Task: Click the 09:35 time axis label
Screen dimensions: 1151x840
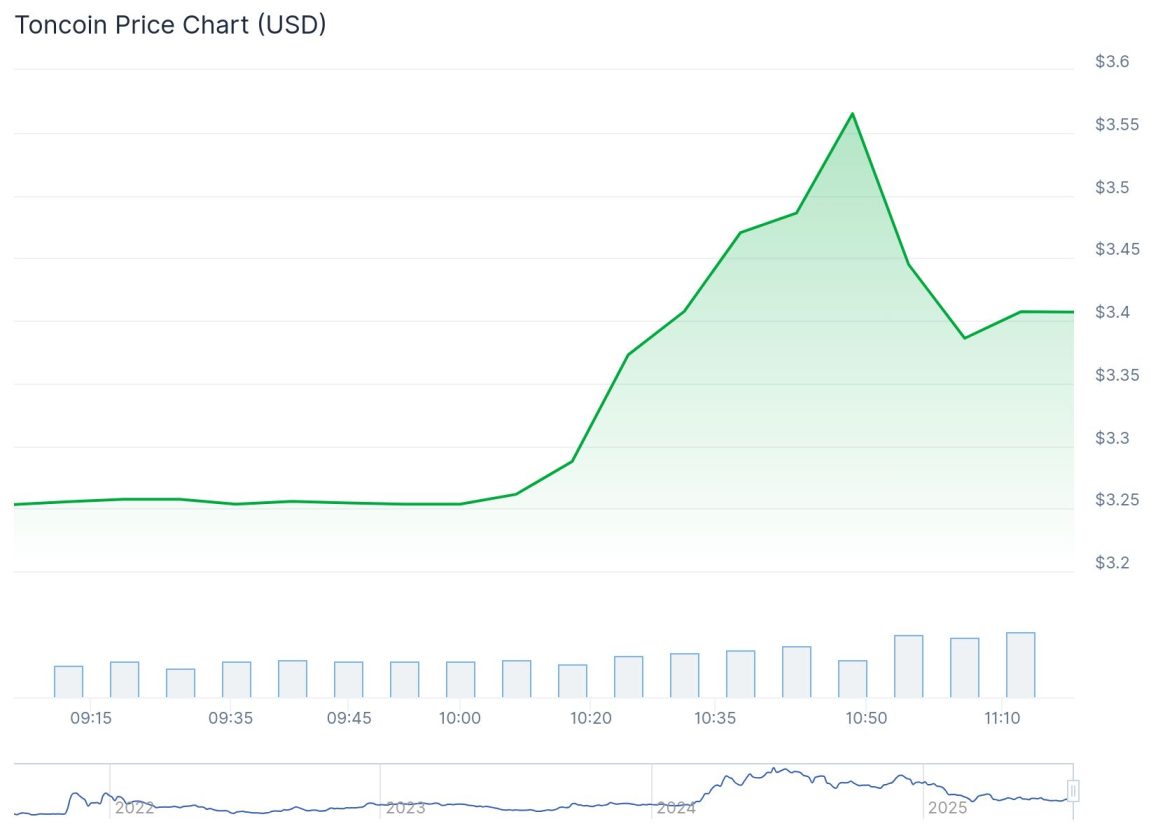Action: pyautogui.click(x=230, y=718)
